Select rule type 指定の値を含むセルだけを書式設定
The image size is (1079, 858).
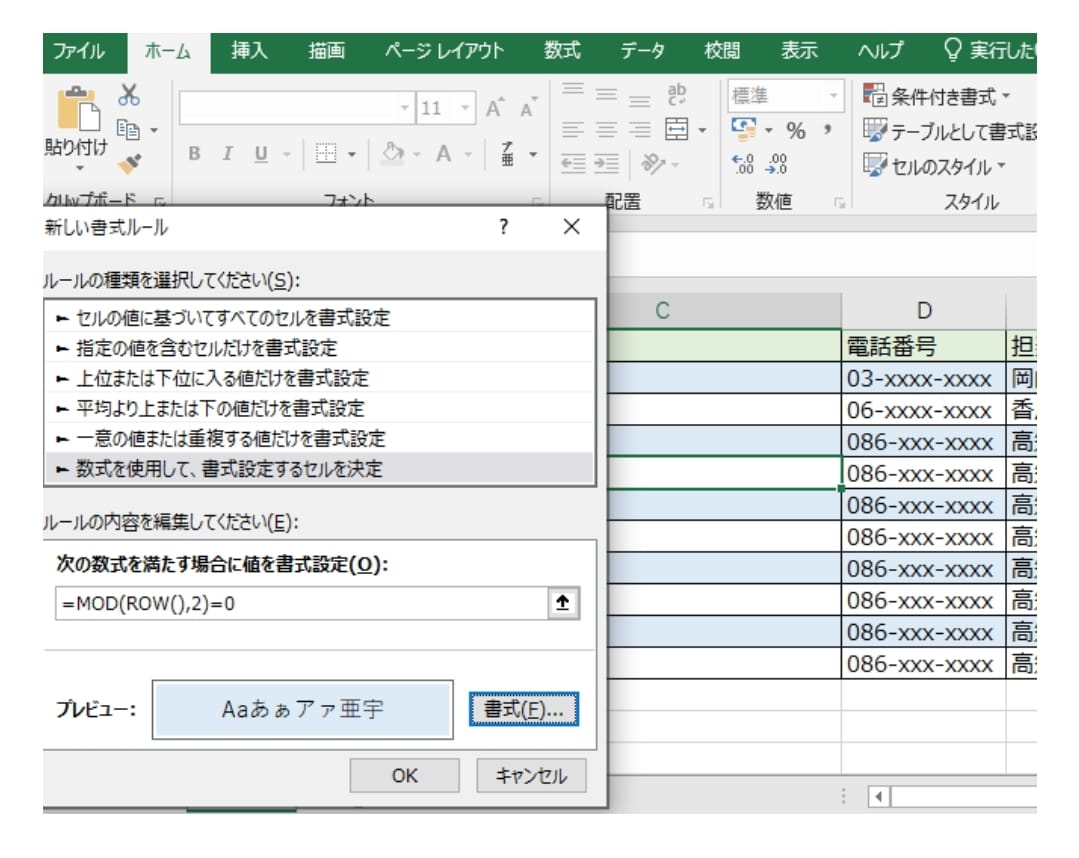(206, 348)
